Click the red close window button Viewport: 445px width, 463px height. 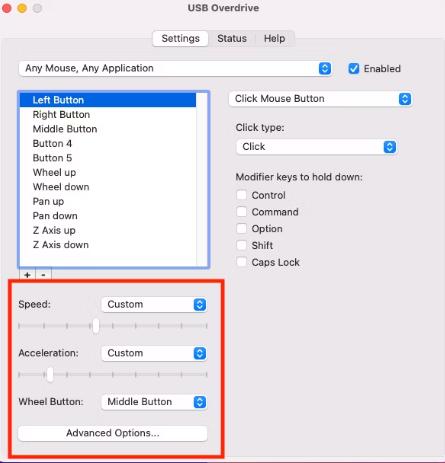pyautogui.click(x=6, y=8)
